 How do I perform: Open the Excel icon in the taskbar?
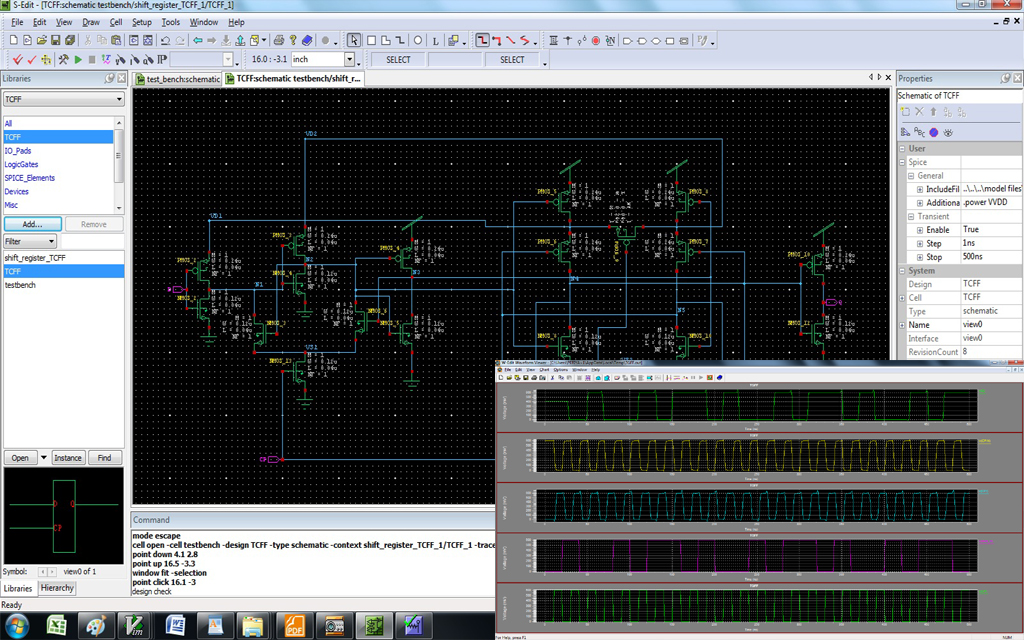point(56,626)
